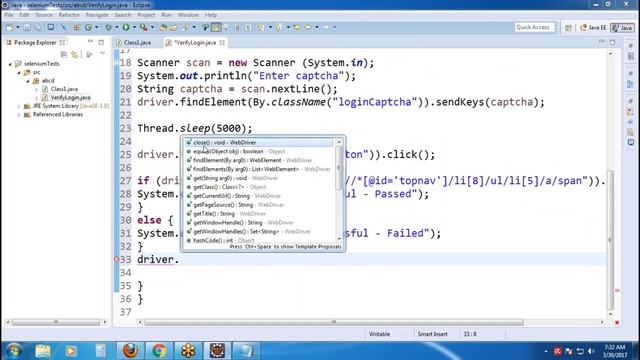The width and height of the screenshot is (640, 360).
Task: Open Firefox from the taskbar
Action: (130, 351)
